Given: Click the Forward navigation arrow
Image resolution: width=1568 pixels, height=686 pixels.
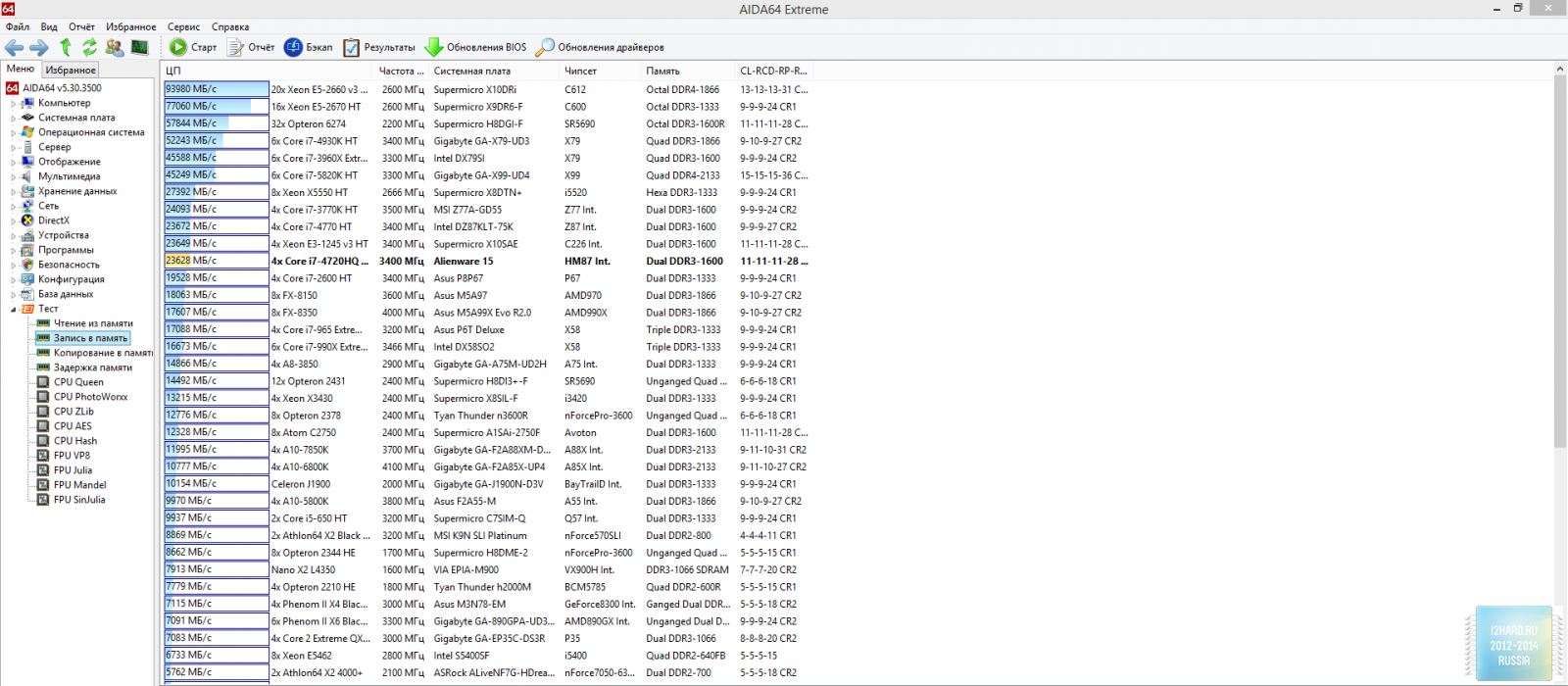Looking at the screenshot, I should coord(39,47).
